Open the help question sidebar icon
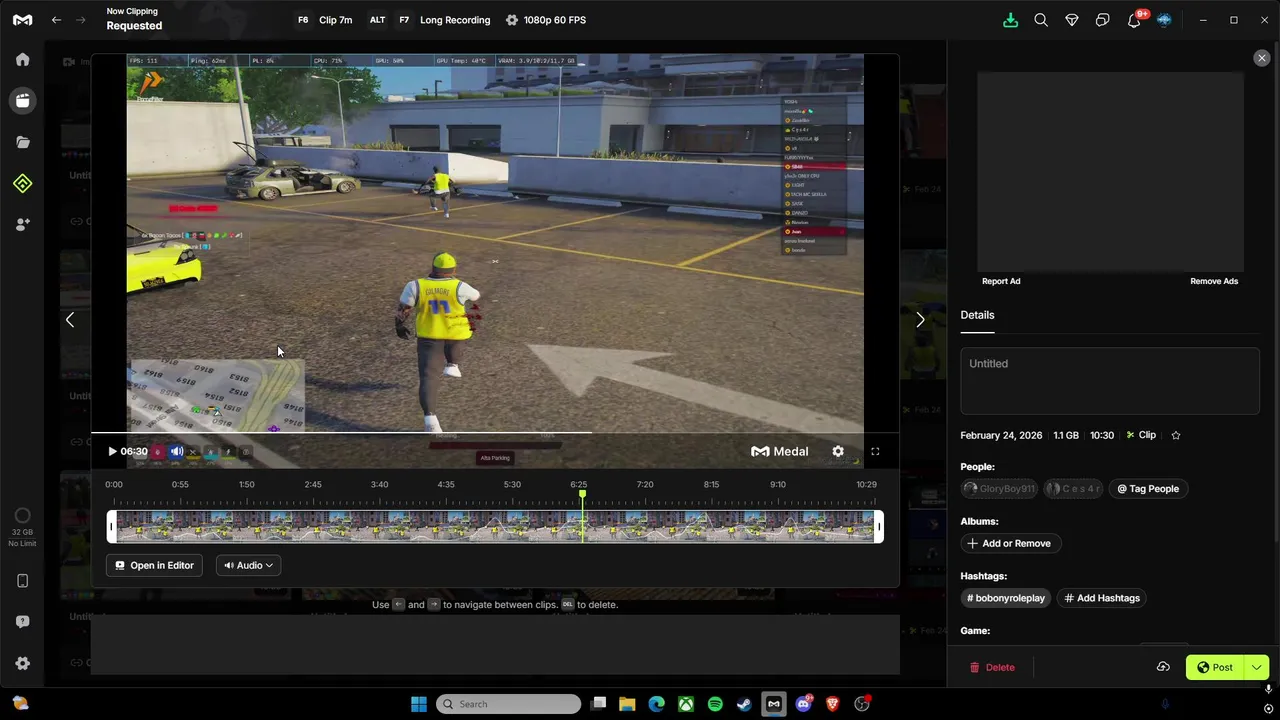This screenshot has width=1280, height=720. 22,622
